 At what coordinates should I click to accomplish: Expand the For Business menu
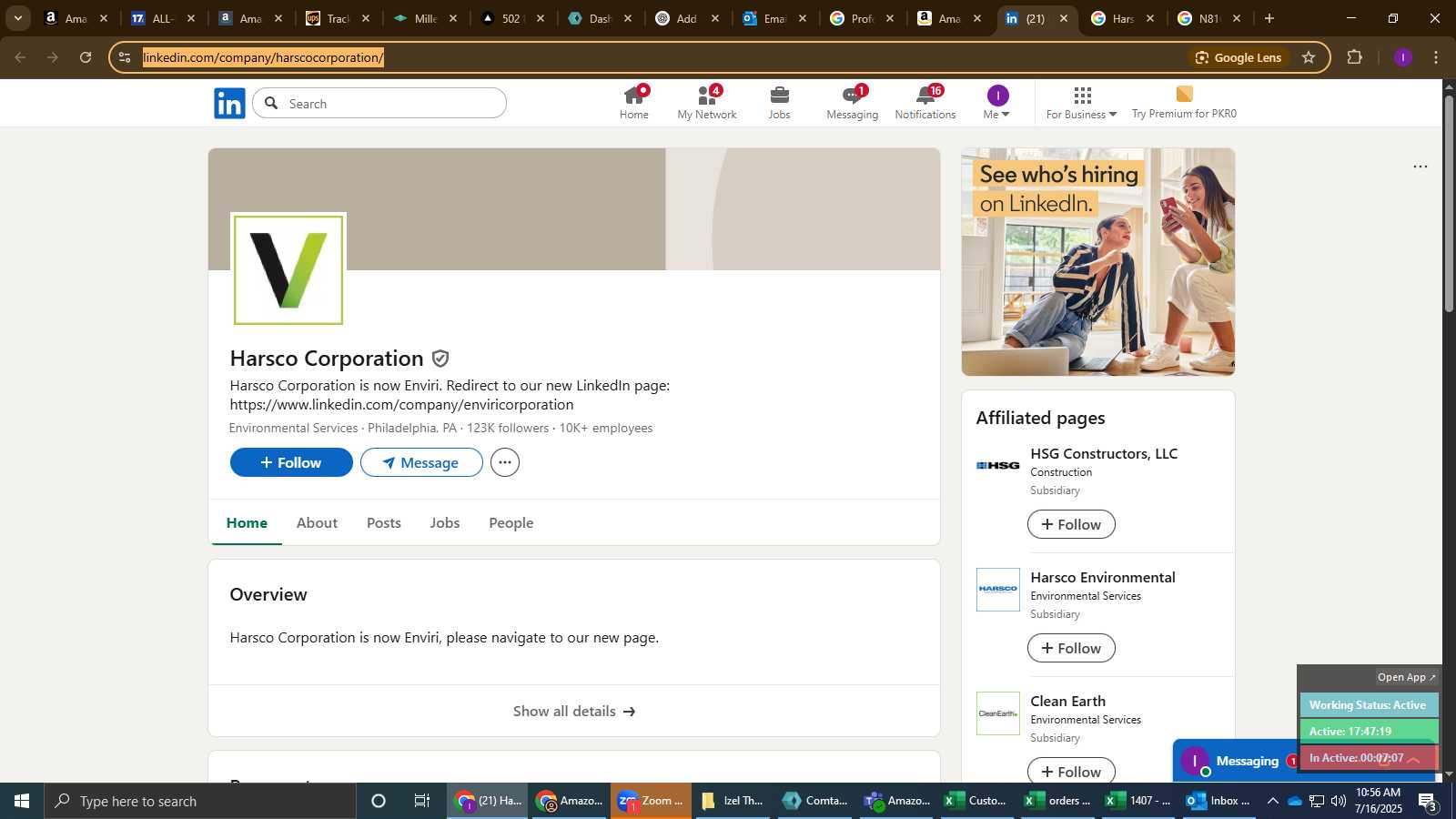click(x=1081, y=103)
